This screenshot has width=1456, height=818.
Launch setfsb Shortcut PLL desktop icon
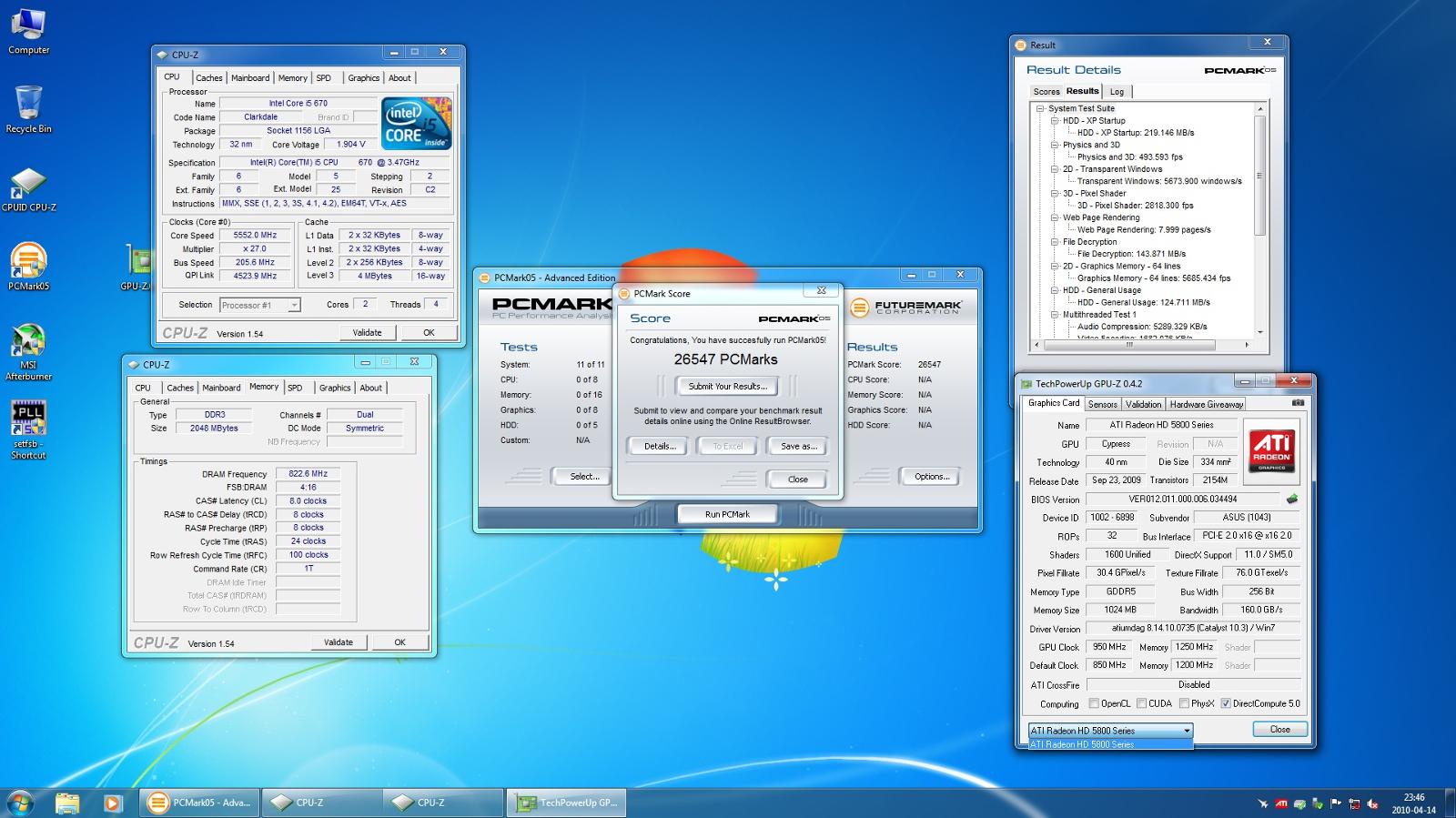(28, 430)
